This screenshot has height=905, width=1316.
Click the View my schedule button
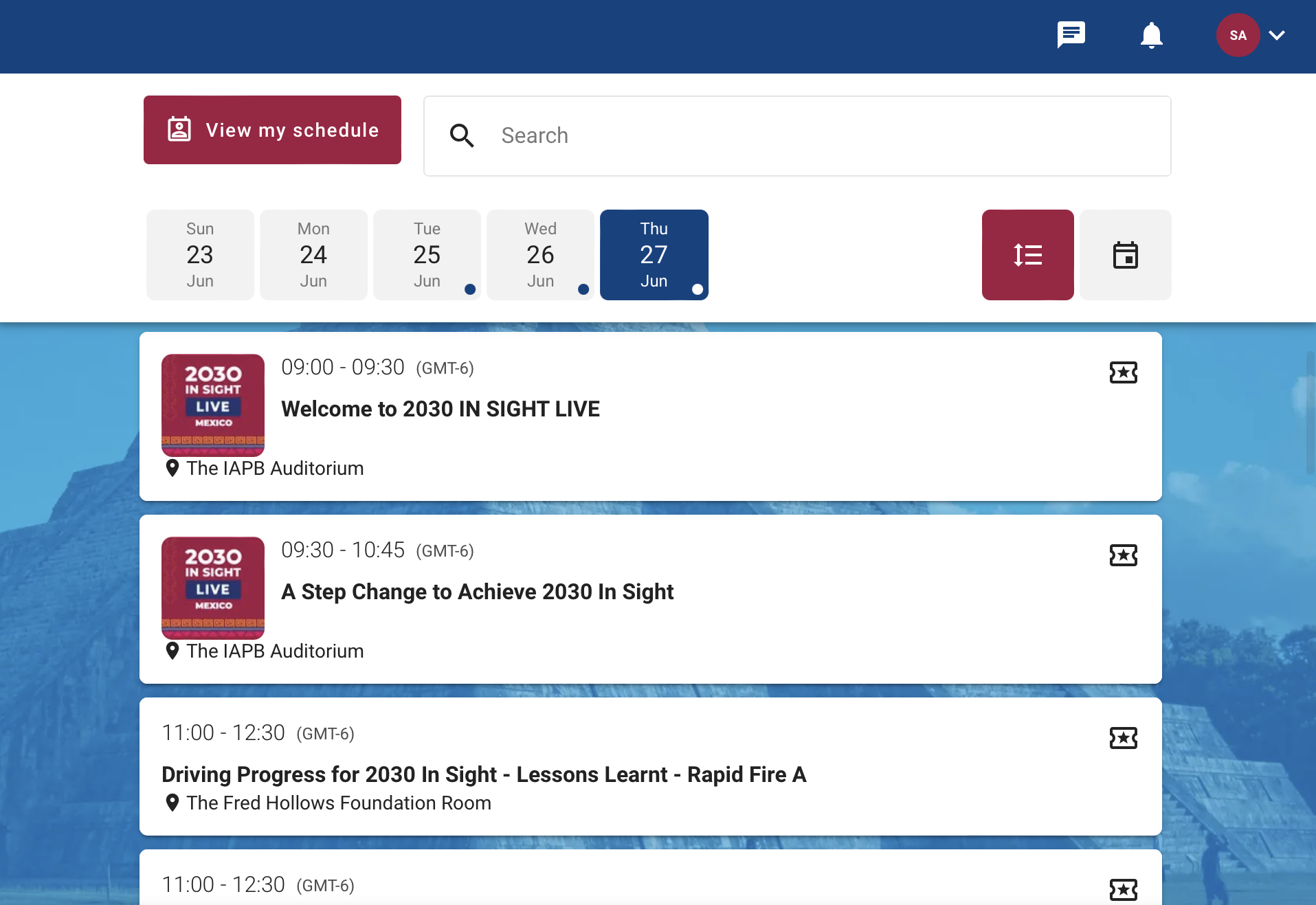272,130
